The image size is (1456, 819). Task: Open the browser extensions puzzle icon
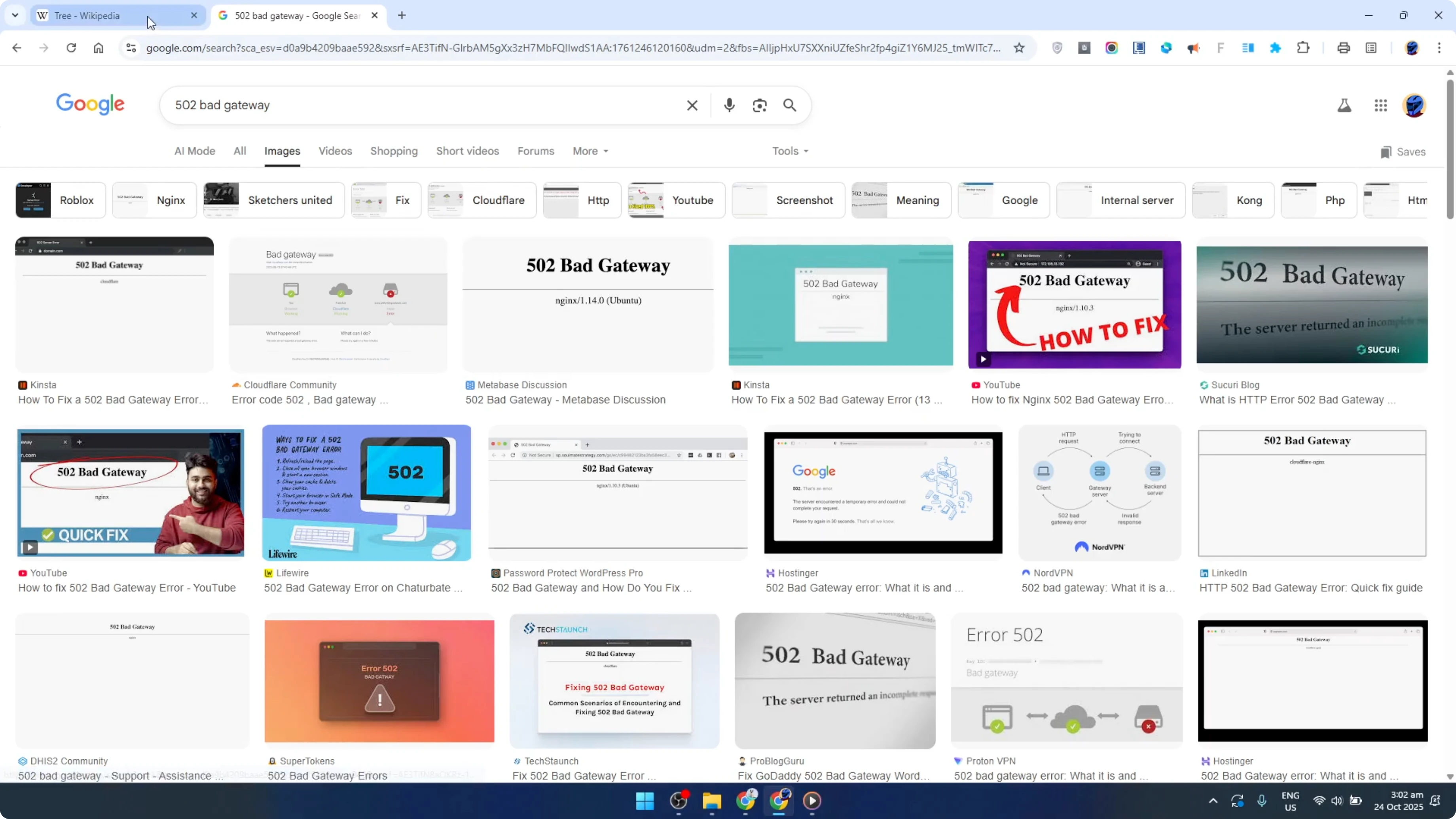tap(1303, 47)
